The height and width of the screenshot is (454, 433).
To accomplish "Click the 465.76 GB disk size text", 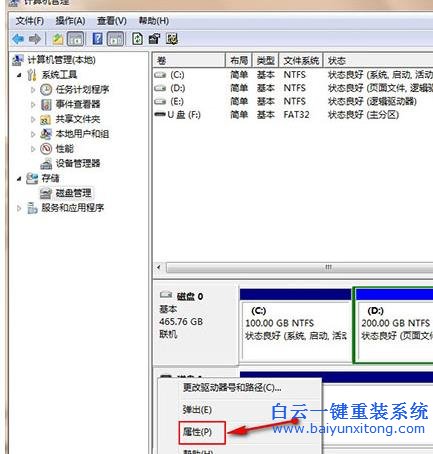I will point(181,322).
